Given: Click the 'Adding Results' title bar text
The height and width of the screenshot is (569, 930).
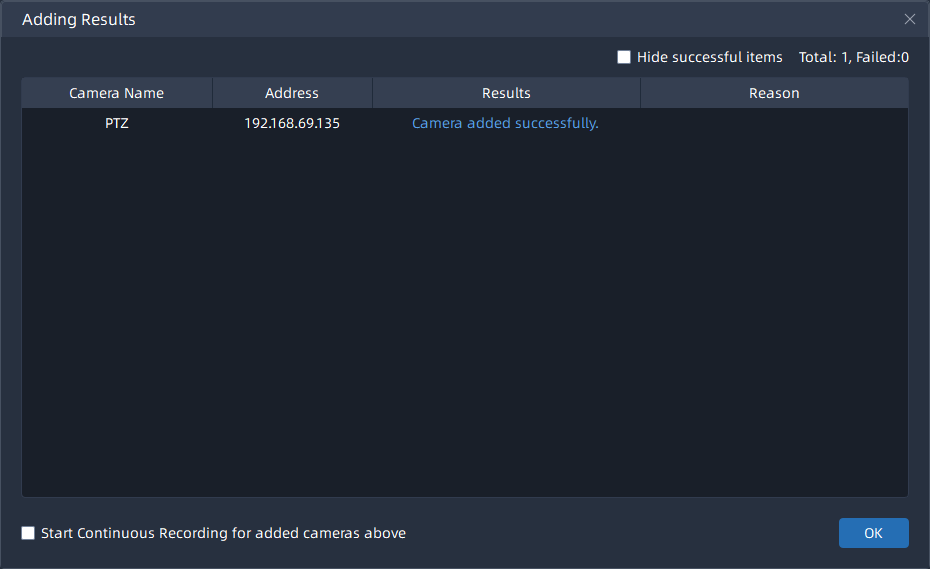Looking at the screenshot, I should (x=79, y=19).
